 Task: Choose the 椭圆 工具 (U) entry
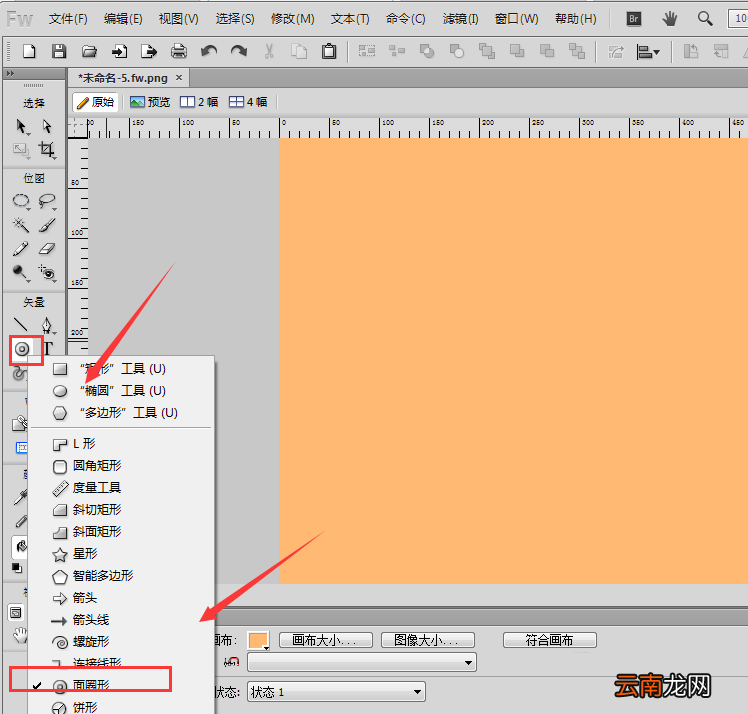click(121, 391)
